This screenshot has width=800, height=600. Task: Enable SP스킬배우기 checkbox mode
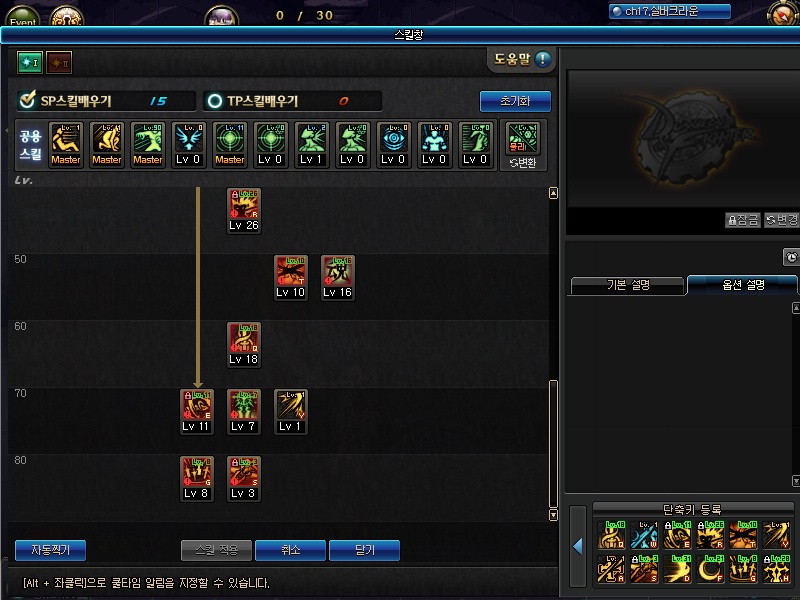(x=27, y=100)
